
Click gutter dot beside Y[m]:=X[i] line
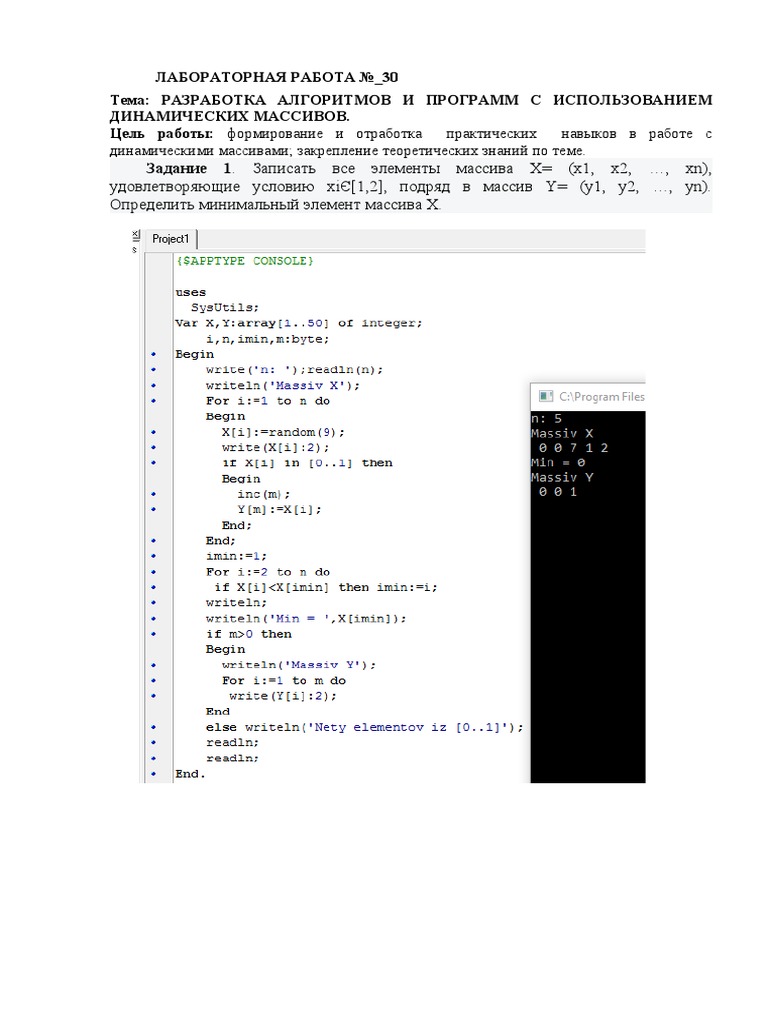(154, 509)
